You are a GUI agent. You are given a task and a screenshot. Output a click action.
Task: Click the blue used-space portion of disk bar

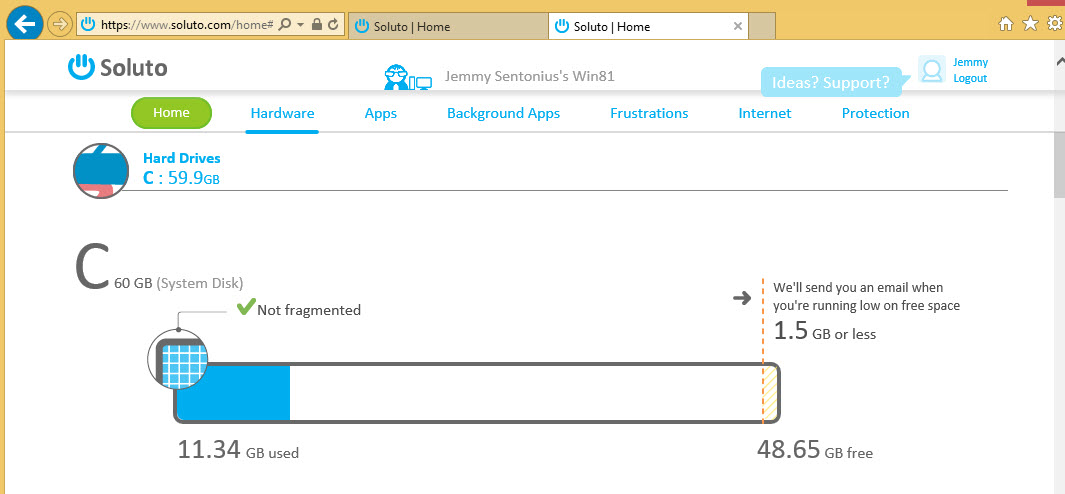234,393
